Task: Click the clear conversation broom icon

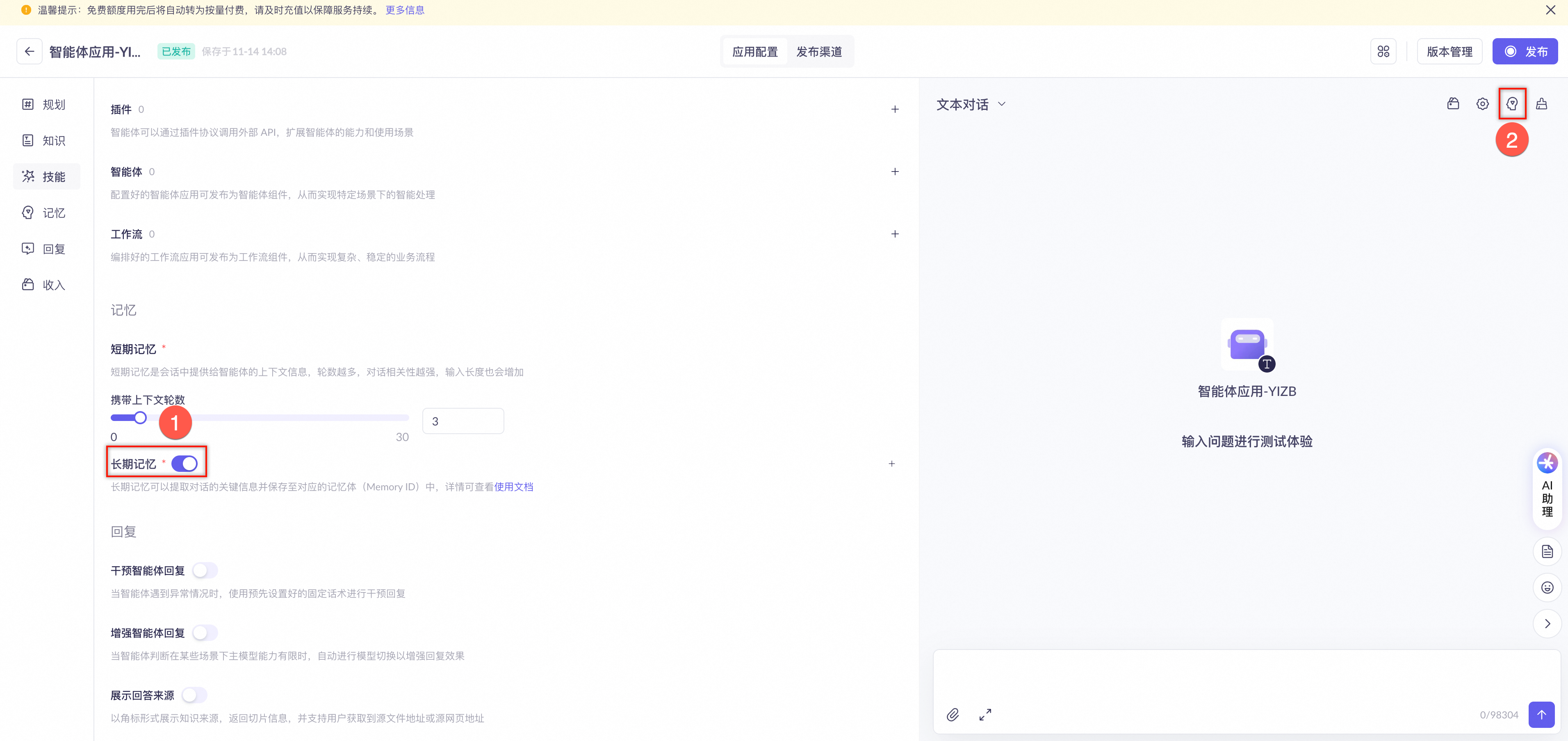Action: (x=1541, y=104)
